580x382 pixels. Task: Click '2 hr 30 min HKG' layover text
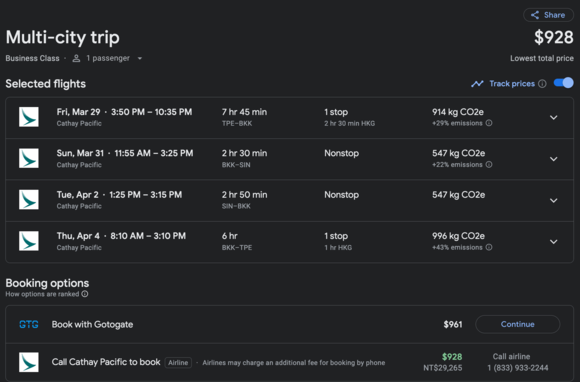(x=350, y=124)
